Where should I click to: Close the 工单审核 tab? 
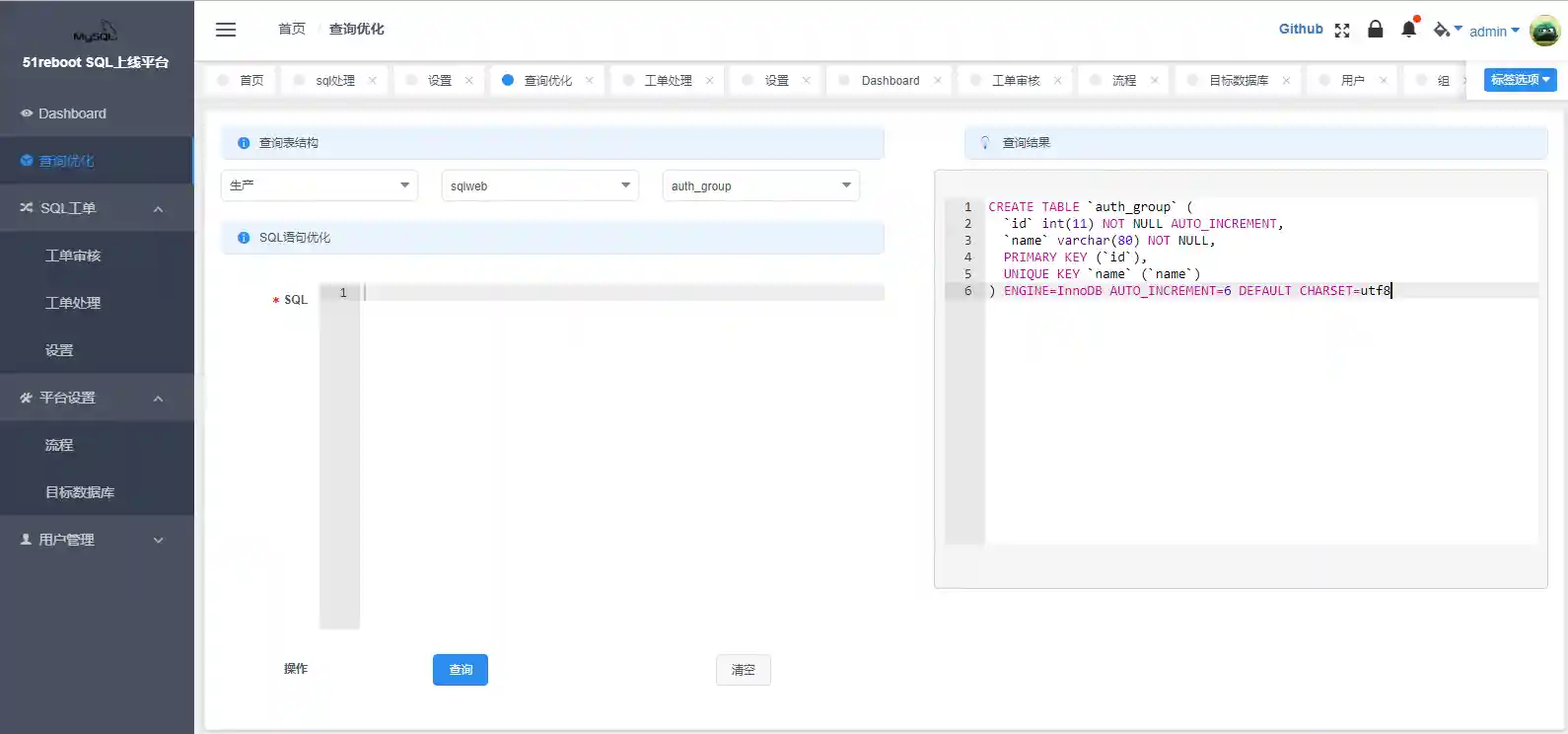1057,81
